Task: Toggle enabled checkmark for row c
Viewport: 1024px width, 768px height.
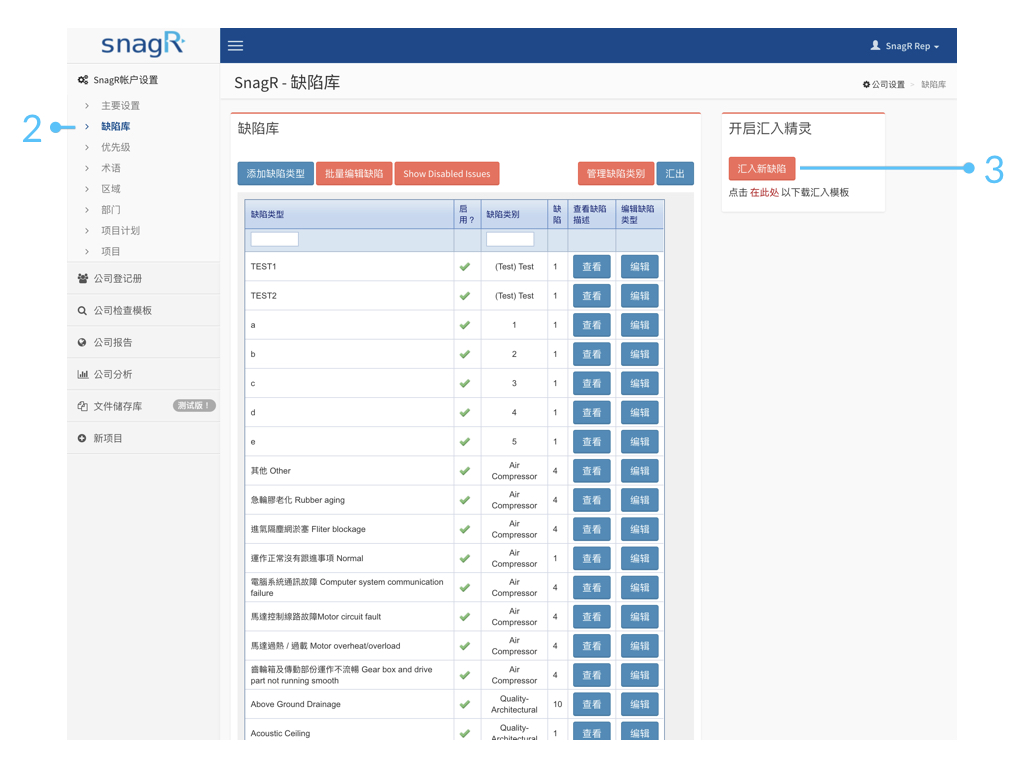Action: (465, 383)
